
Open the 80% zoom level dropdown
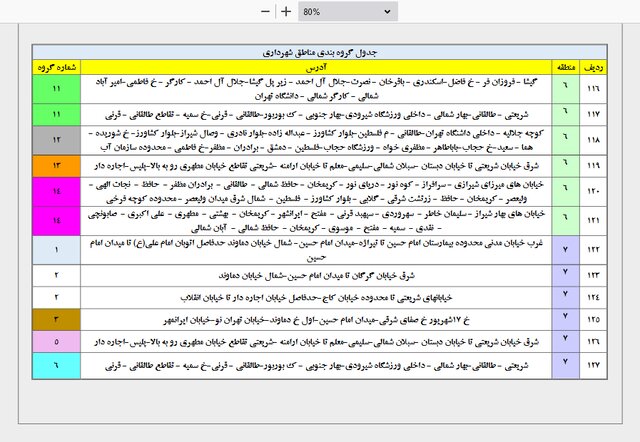point(348,11)
